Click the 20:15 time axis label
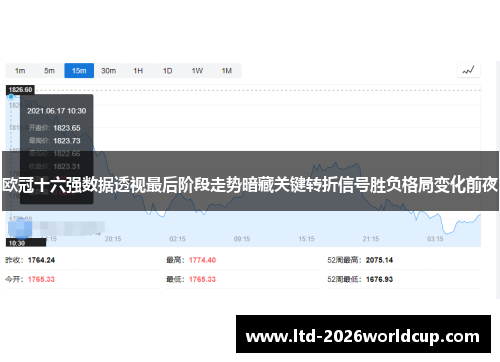The image size is (500, 362). 113,239
